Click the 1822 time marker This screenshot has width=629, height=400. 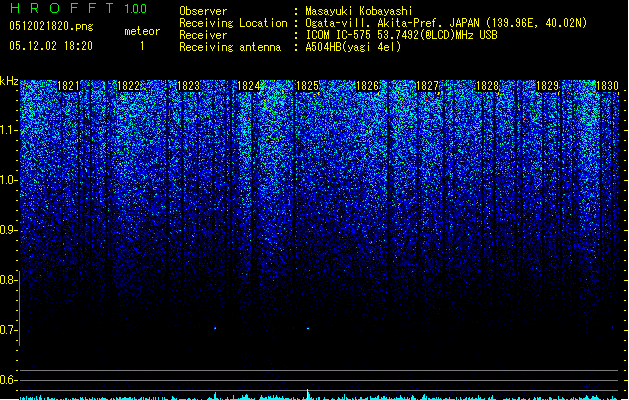128,85
